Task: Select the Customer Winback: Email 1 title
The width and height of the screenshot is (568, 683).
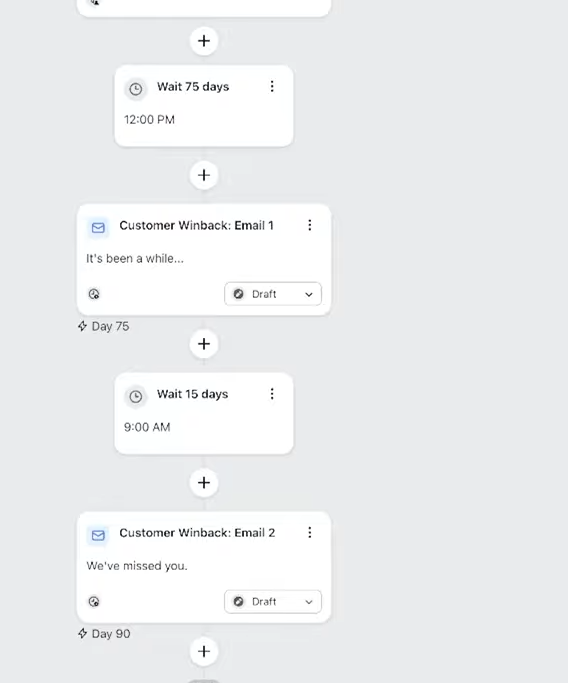Action: [196, 225]
